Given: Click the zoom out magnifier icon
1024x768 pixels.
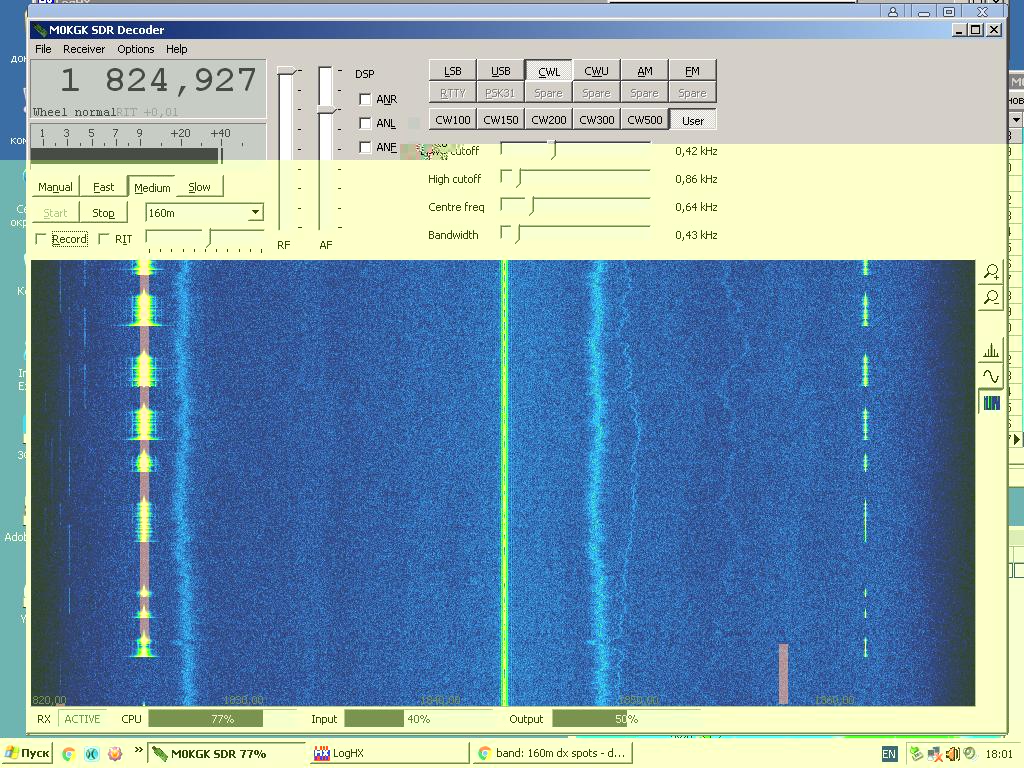Looking at the screenshot, I should [990, 297].
